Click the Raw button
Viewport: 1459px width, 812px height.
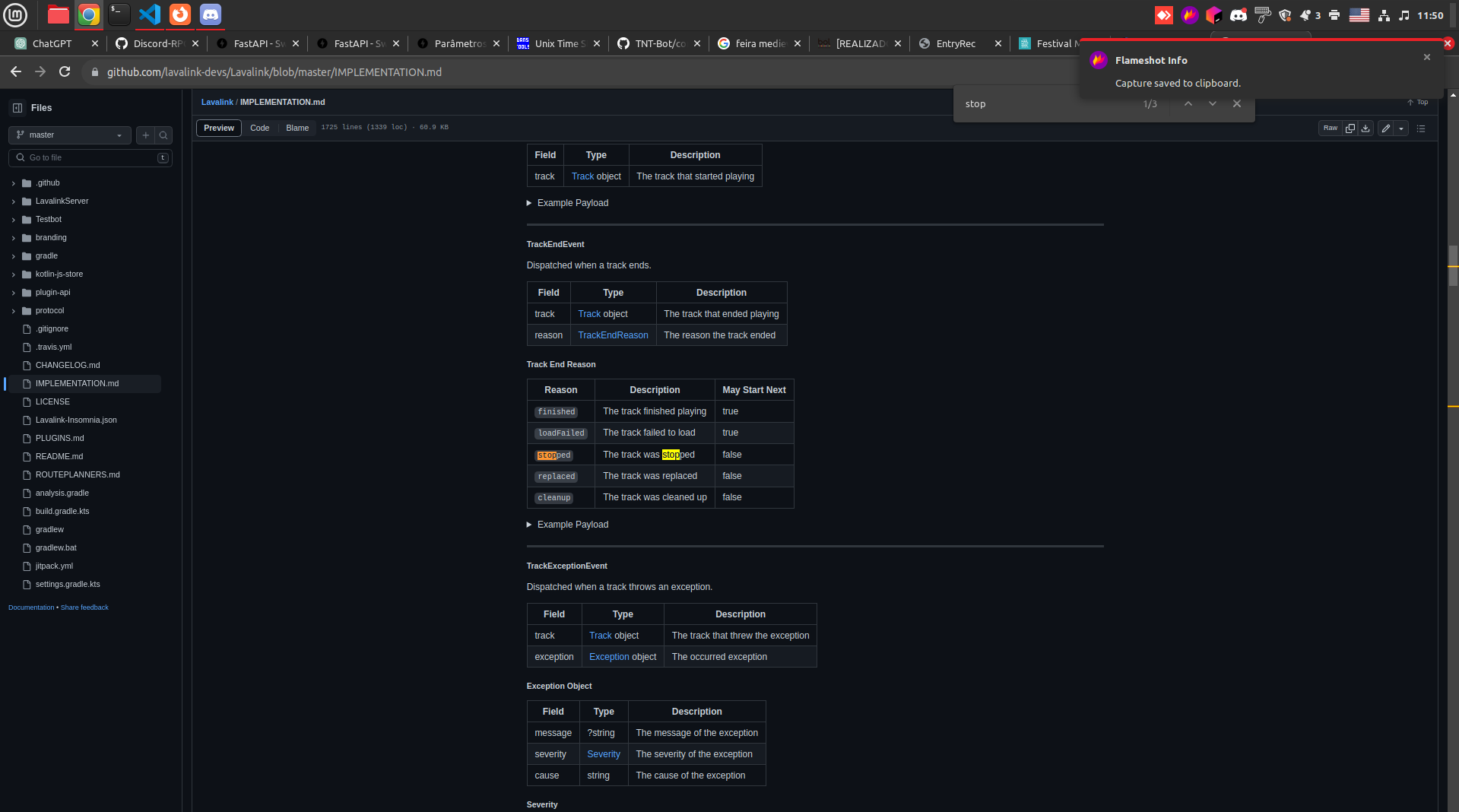click(1331, 128)
